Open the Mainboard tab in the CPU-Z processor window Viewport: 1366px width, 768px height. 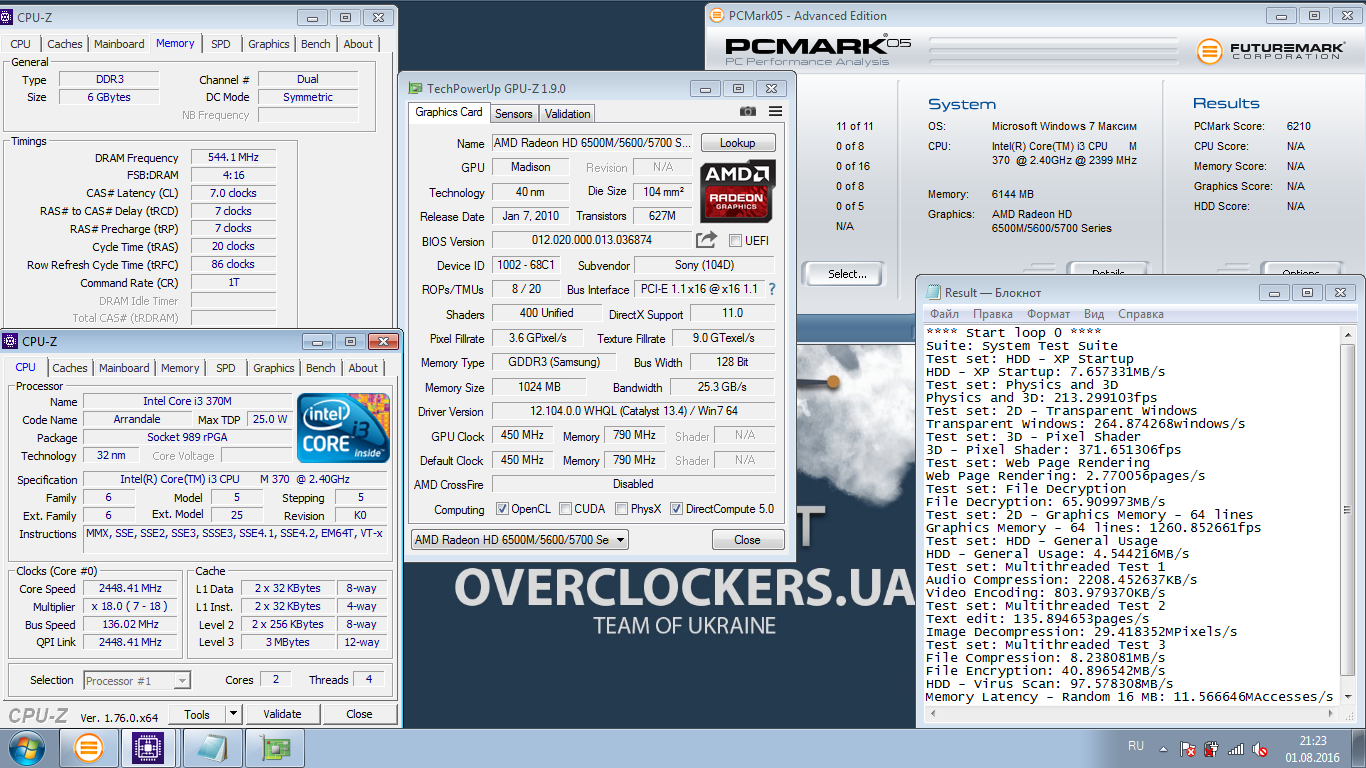(124, 368)
